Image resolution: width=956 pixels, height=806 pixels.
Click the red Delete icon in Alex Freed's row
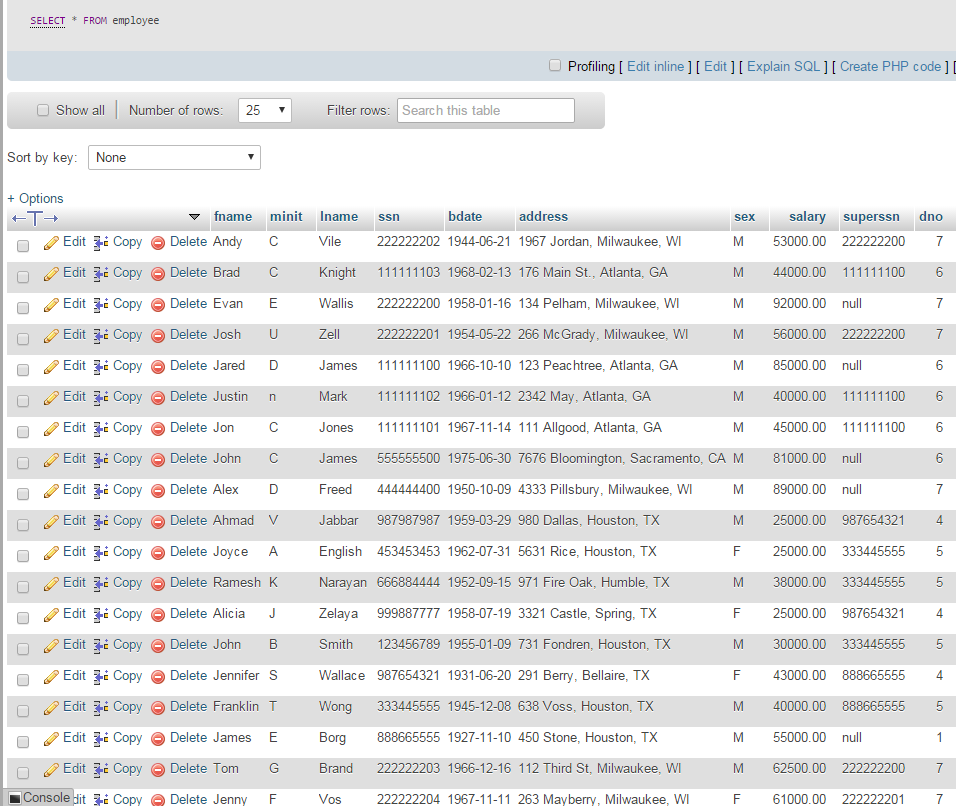(x=158, y=491)
